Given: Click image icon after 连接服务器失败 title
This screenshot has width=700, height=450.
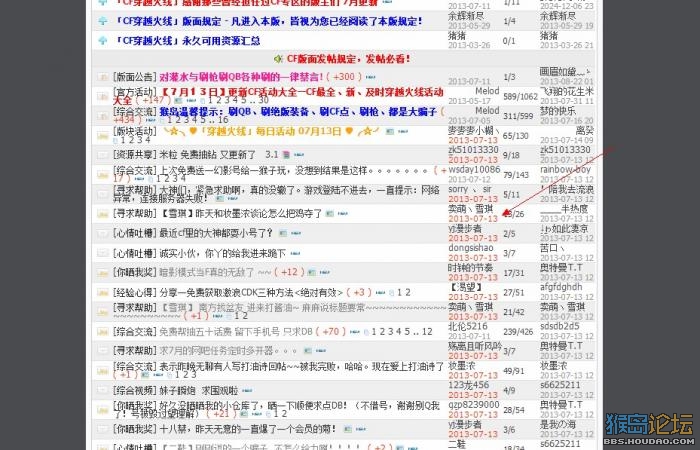Looking at the screenshot, I should (x=220, y=198).
